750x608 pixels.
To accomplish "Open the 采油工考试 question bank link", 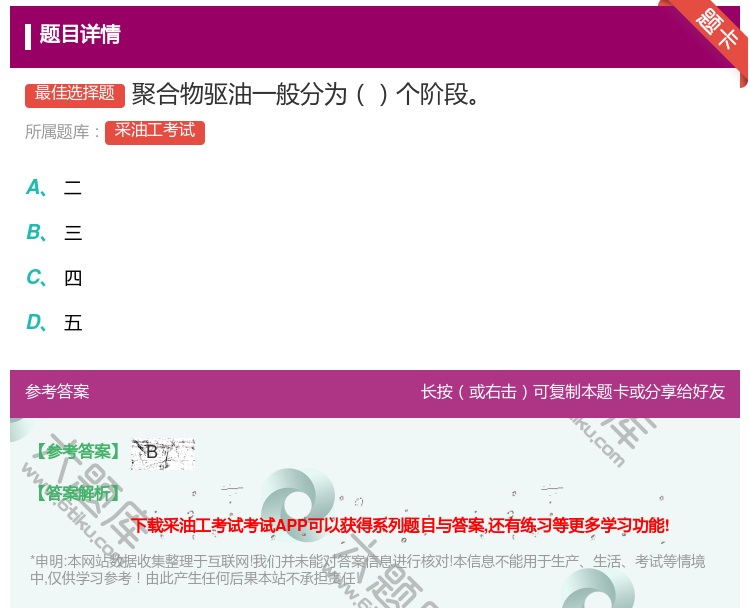I will click(154, 132).
